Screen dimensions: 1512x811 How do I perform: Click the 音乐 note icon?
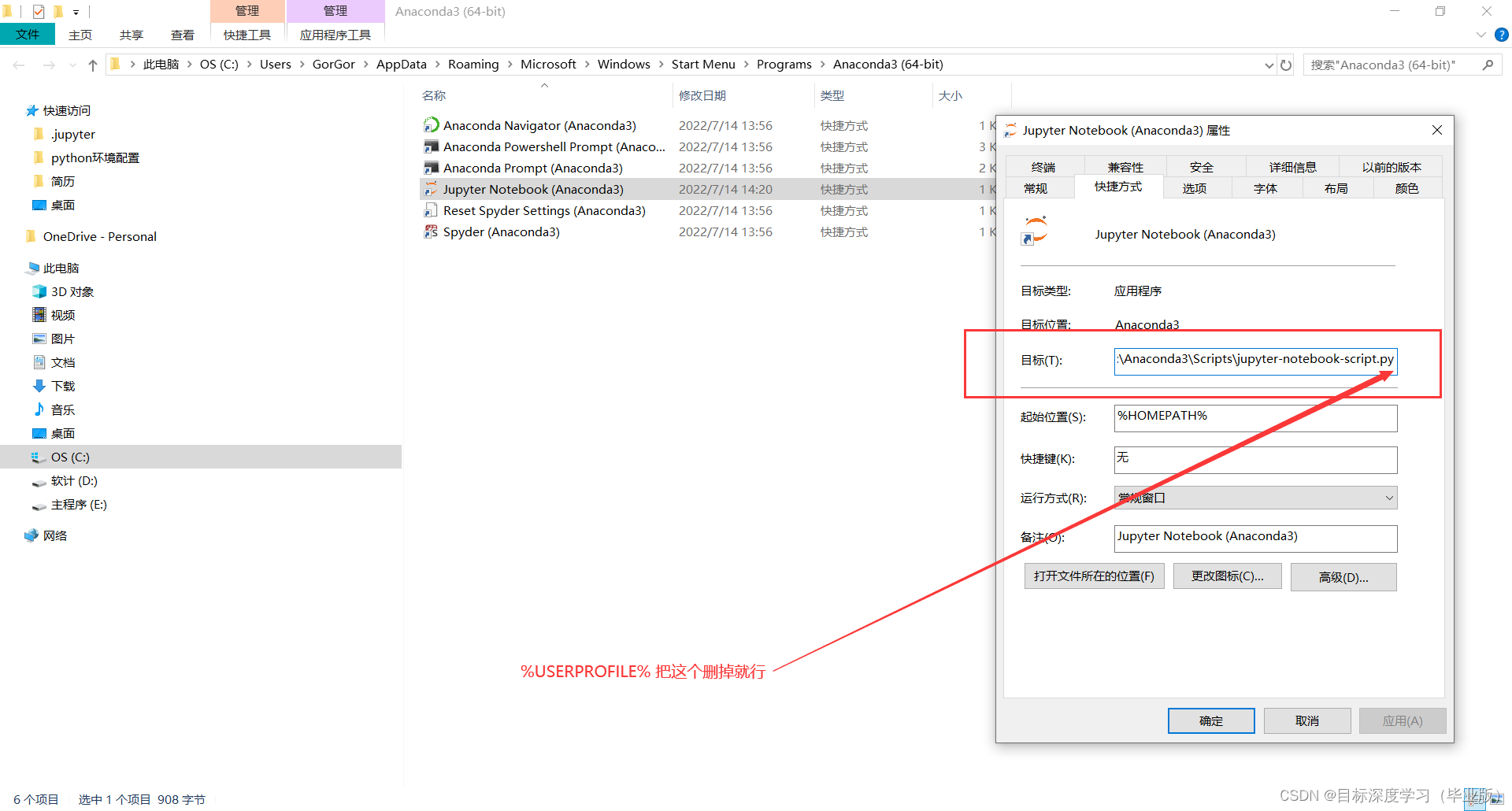pos(39,409)
